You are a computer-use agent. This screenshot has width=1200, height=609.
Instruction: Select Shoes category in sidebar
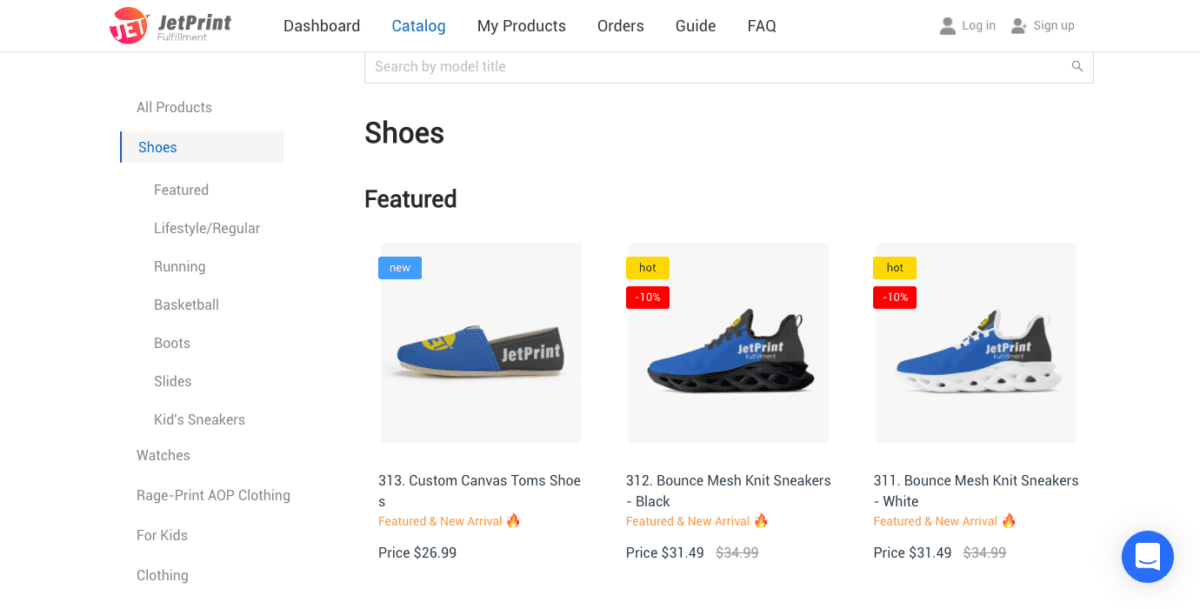coord(158,147)
